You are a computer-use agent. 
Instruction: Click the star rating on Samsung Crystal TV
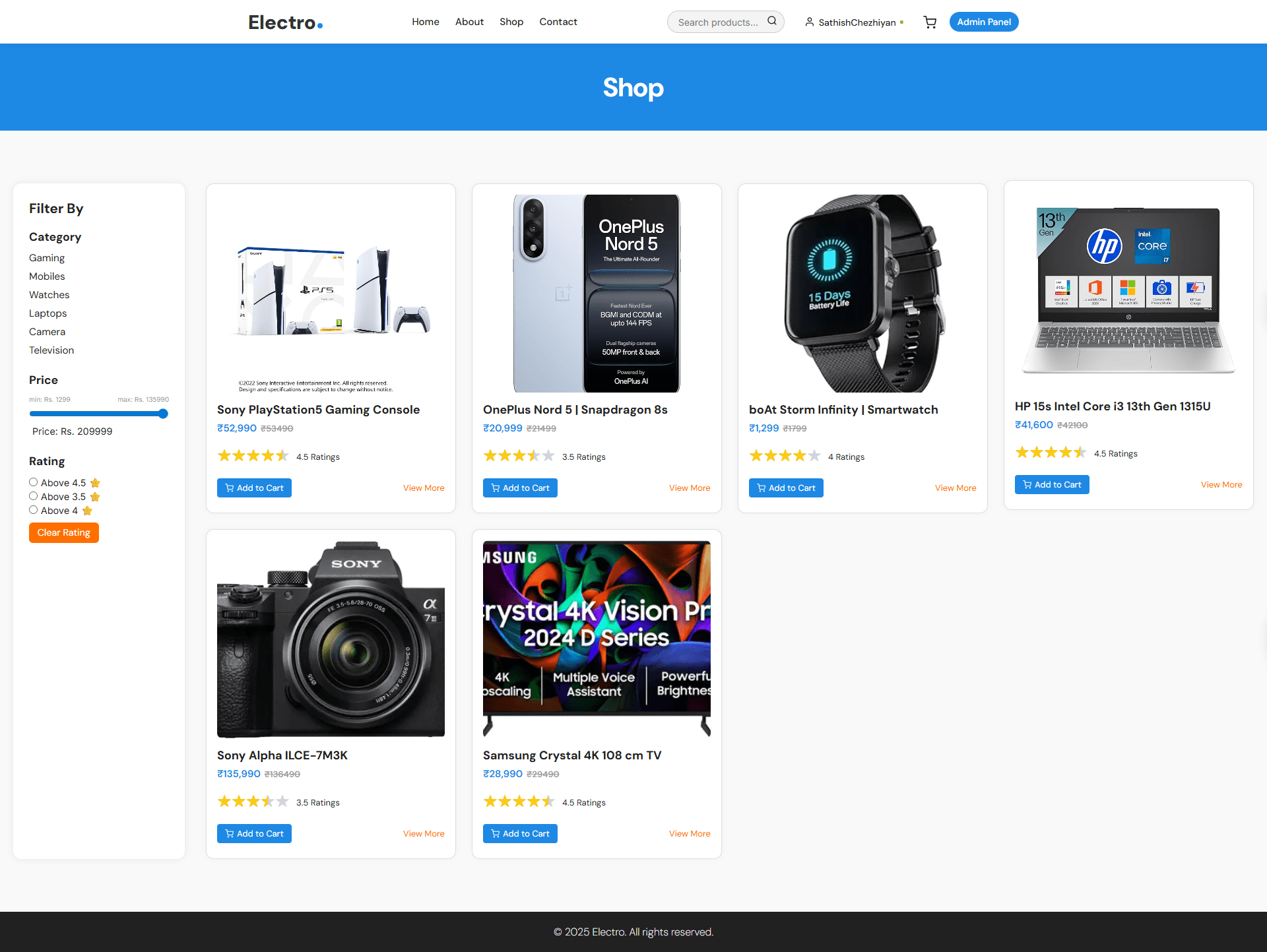519,802
